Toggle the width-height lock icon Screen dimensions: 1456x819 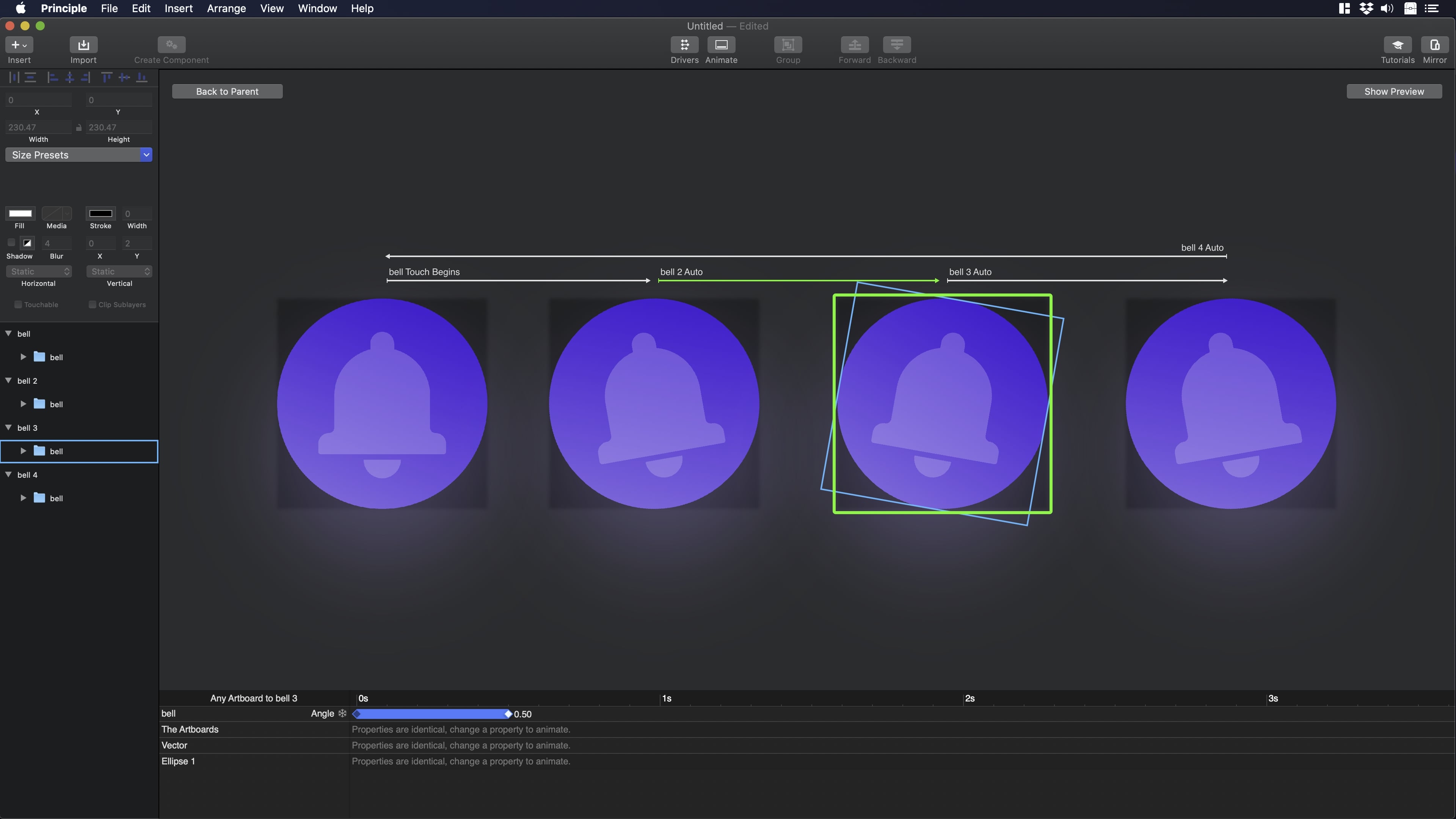pos(78,128)
